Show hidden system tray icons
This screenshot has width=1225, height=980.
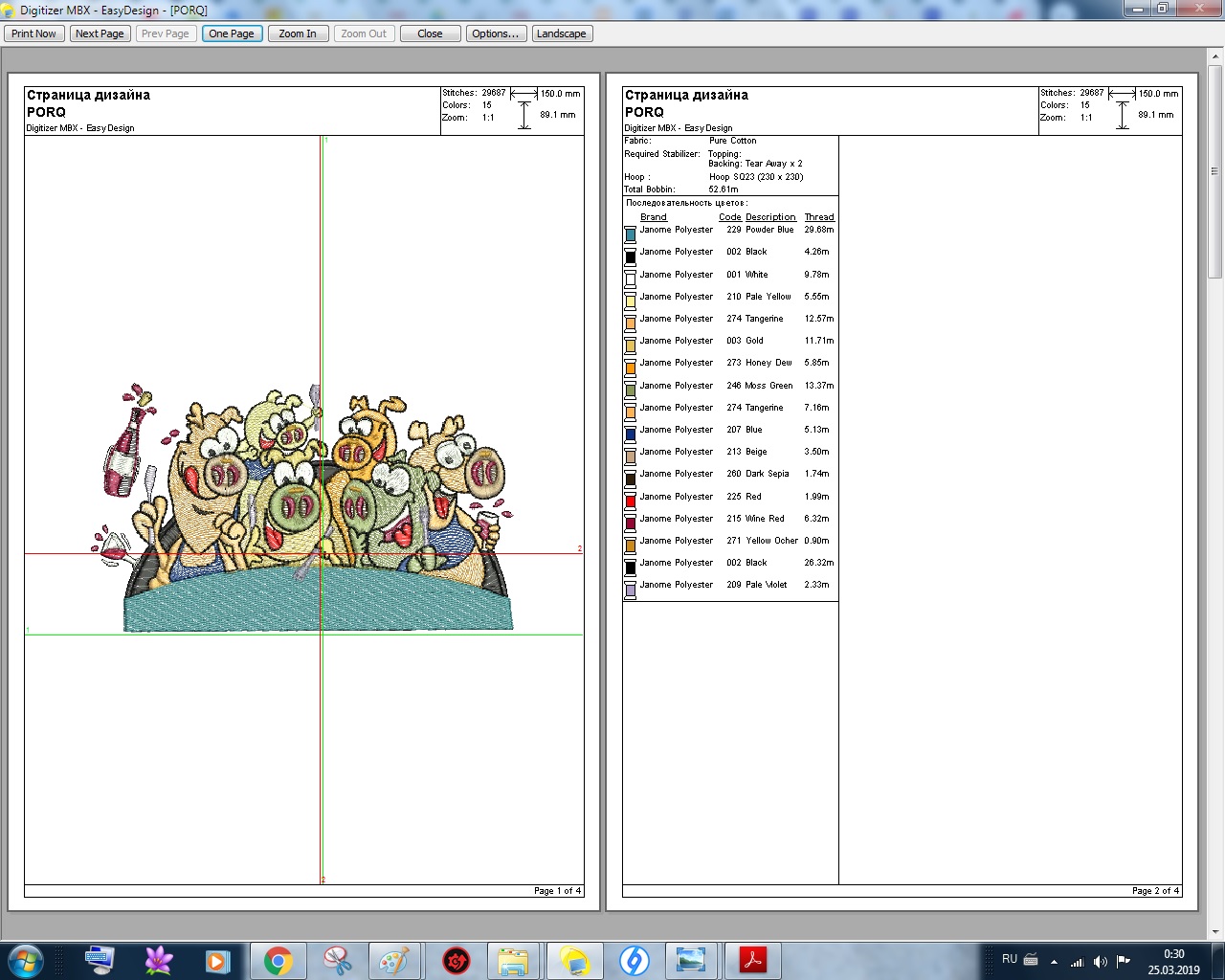point(1054,962)
